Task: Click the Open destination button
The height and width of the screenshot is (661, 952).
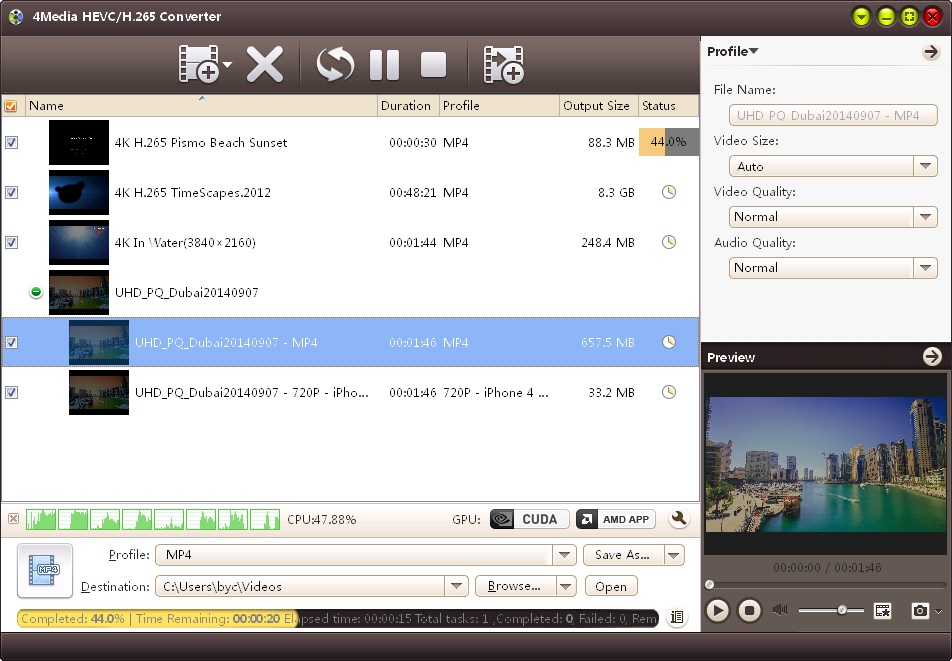Action: 611,586
